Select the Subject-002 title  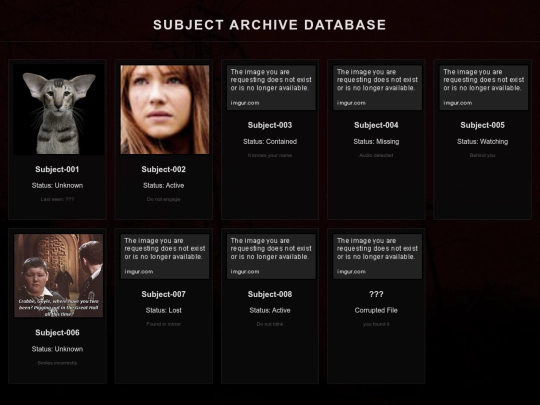click(164, 169)
